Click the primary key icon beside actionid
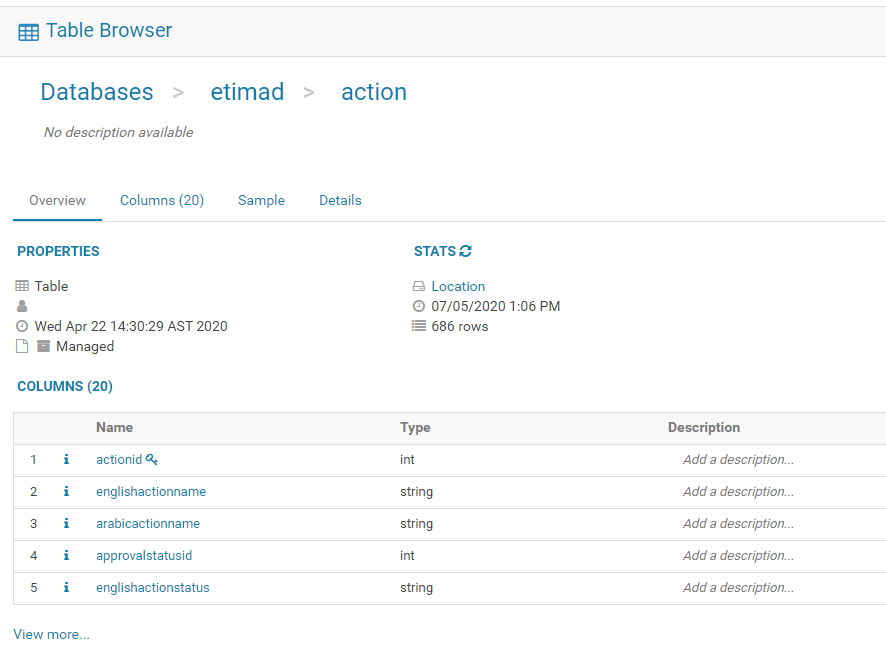886x648 pixels. click(151, 459)
